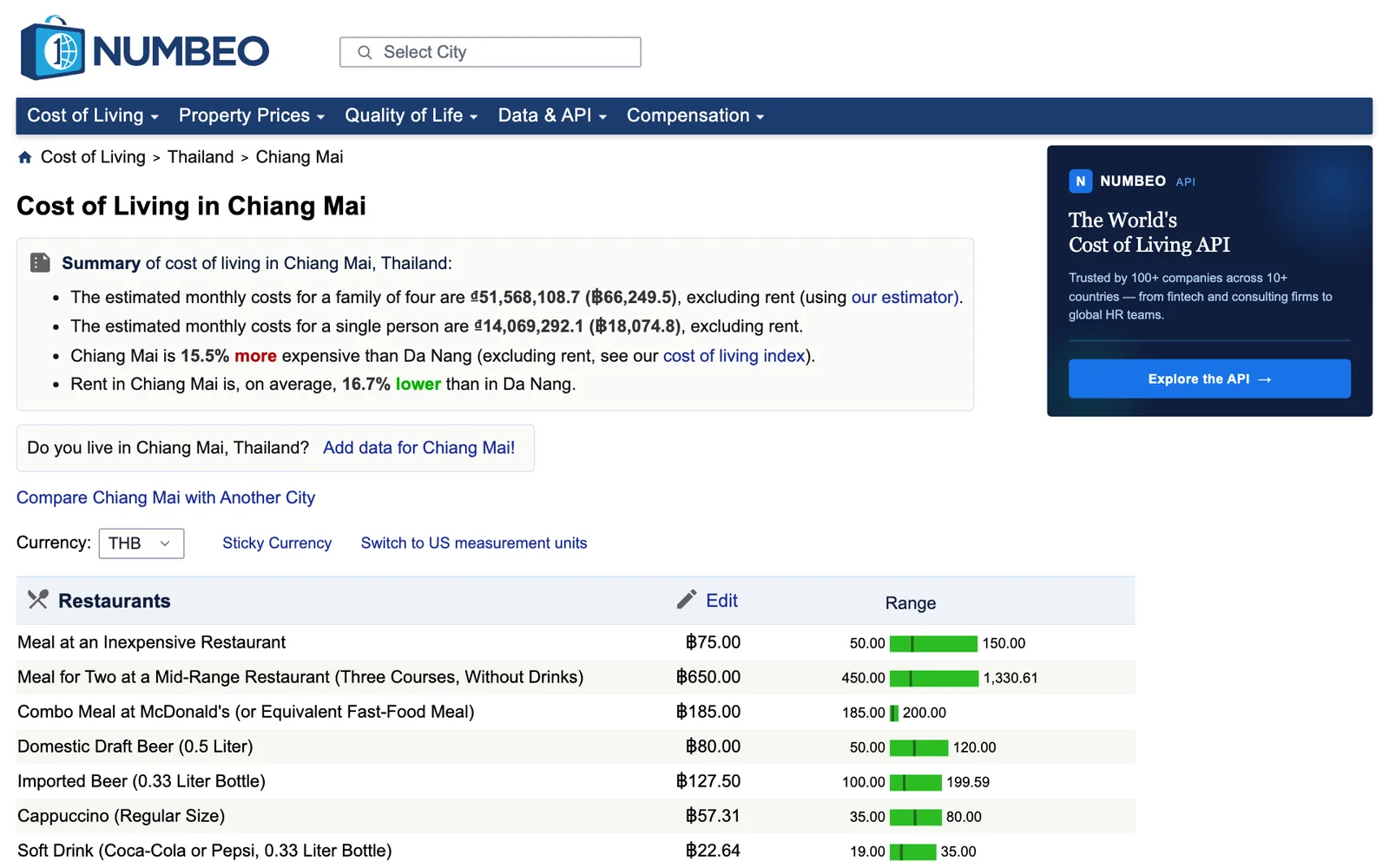Click the Range column header
The image size is (1389, 868).
click(911, 603)
